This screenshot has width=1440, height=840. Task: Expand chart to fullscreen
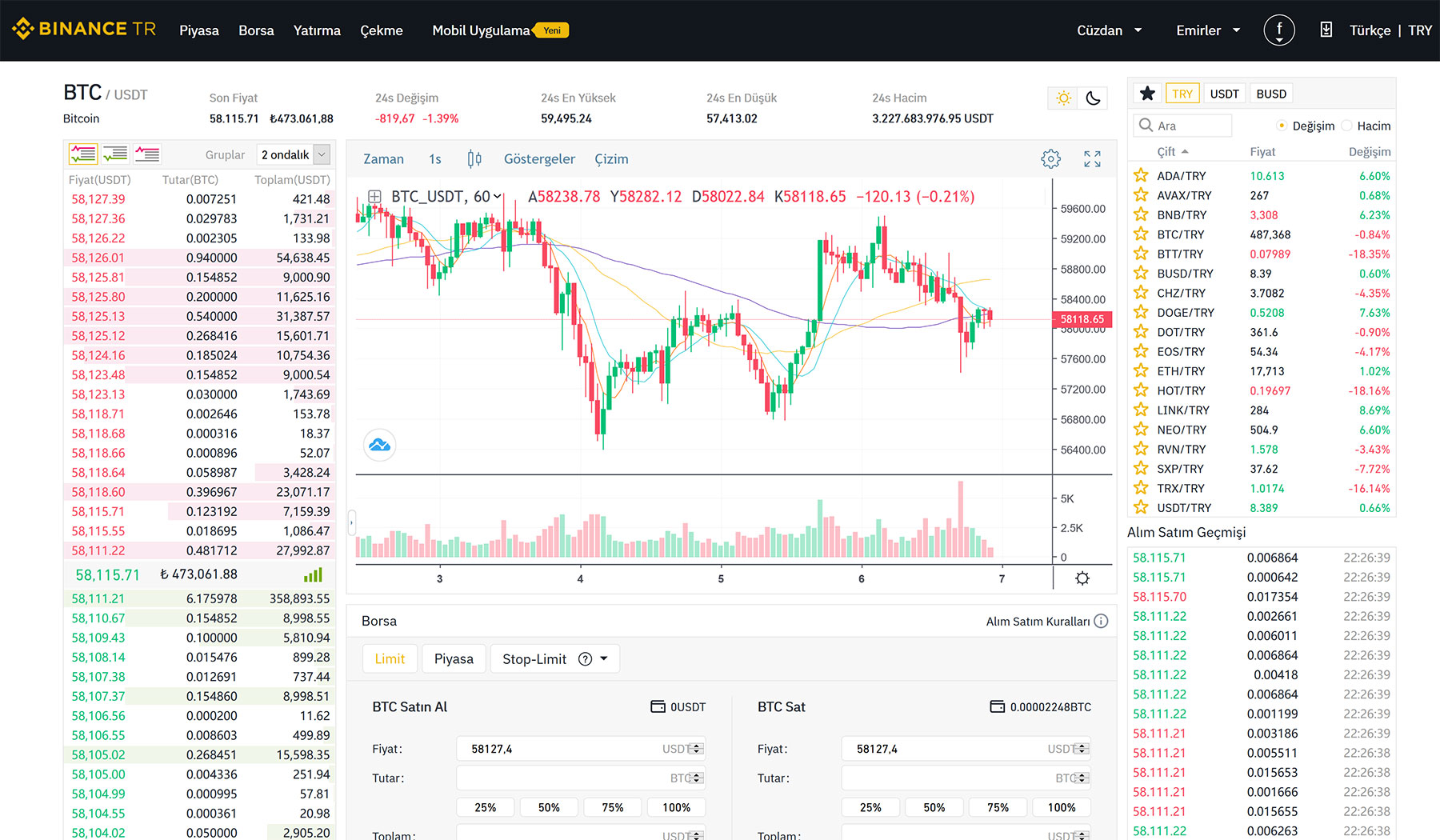pyautogui.click(x=1092, y=158)
